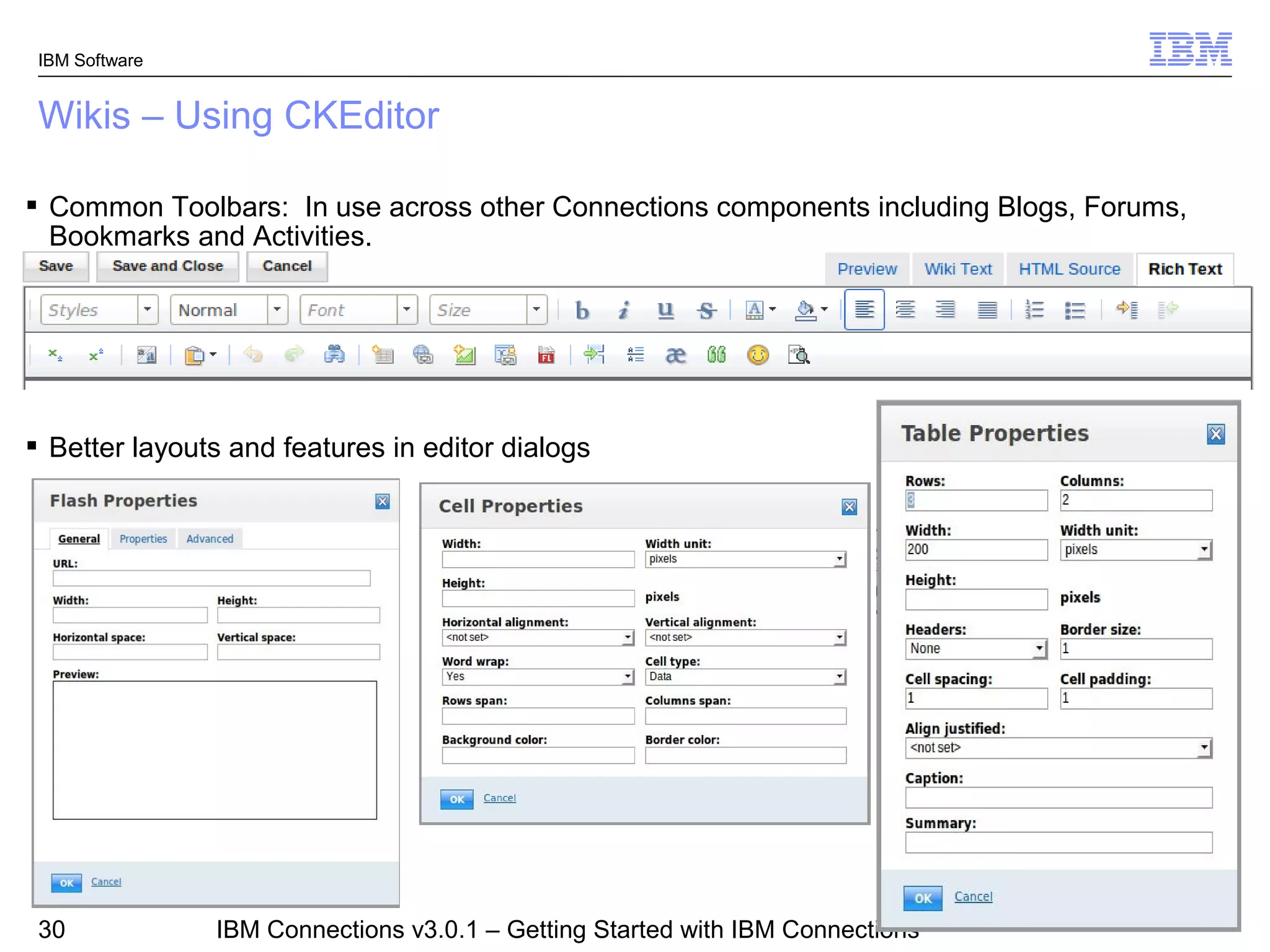Insert special character (æ icon)
This screenshot has height=952, width=1270.
click(675, 355)
